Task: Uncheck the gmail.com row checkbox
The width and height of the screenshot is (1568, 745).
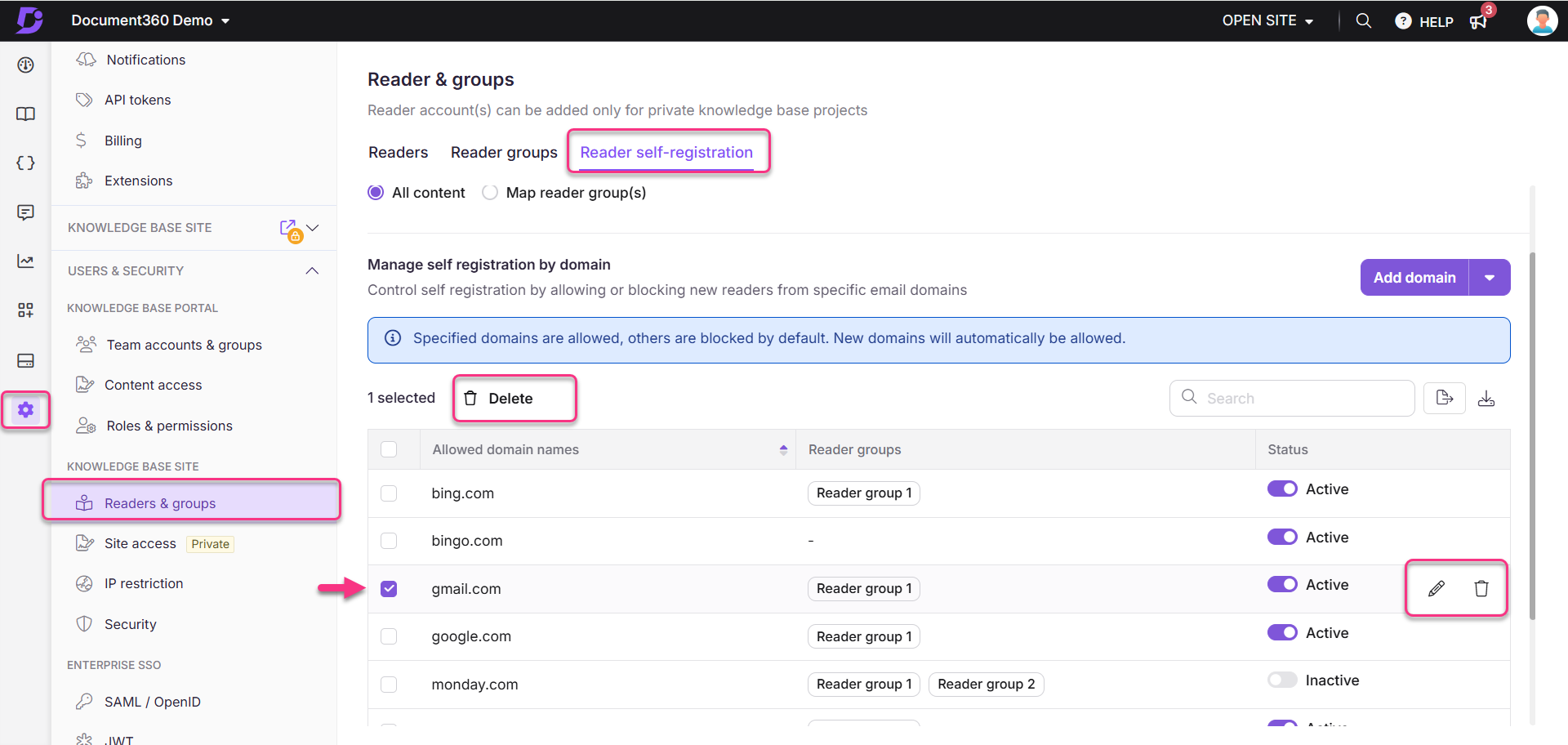Action: 389,589
